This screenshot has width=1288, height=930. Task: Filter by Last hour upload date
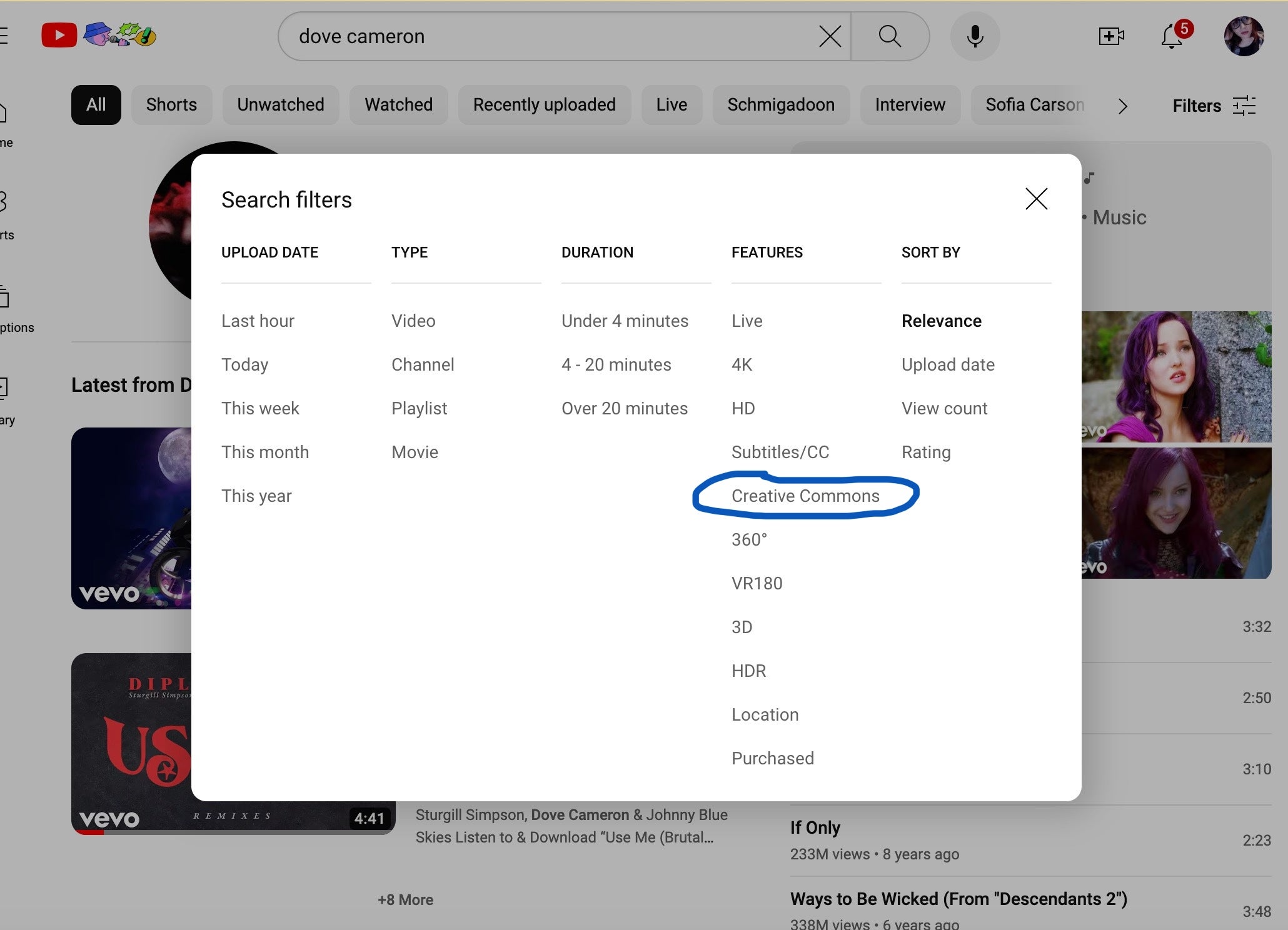pos(258,321)
